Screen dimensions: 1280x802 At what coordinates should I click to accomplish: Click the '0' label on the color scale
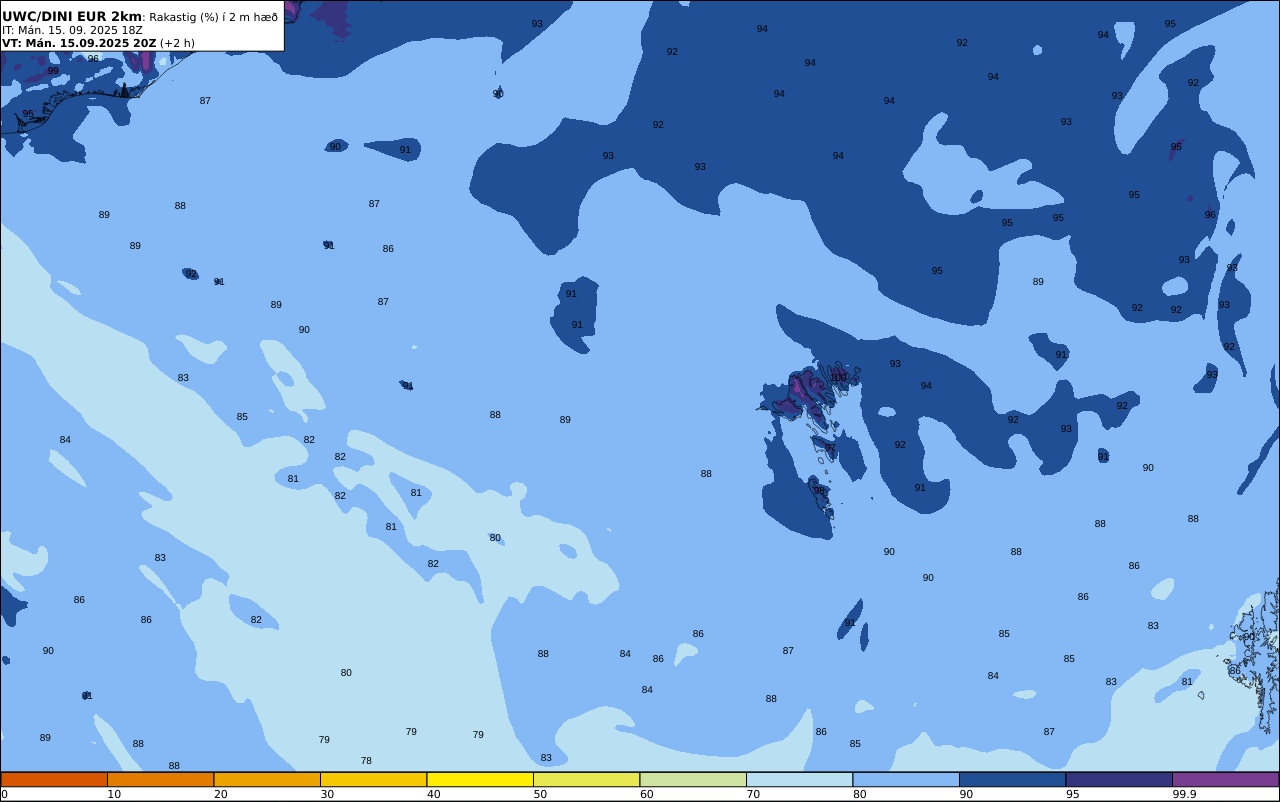[4, 794]
